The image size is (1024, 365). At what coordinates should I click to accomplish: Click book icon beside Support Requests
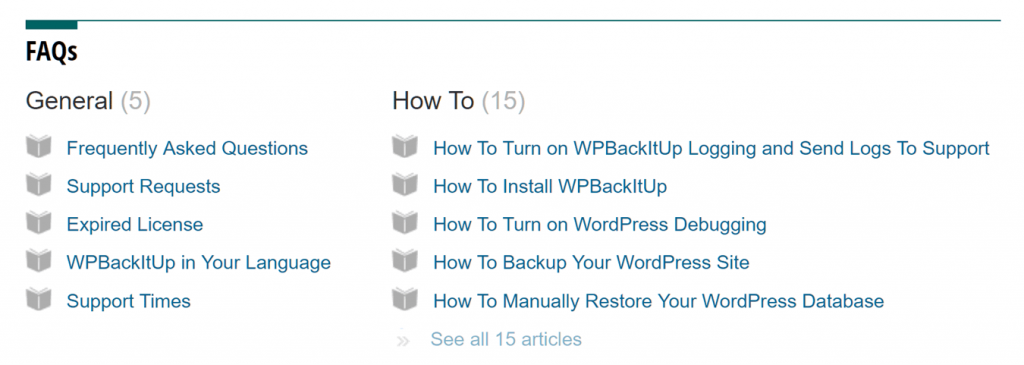point(39,185)
